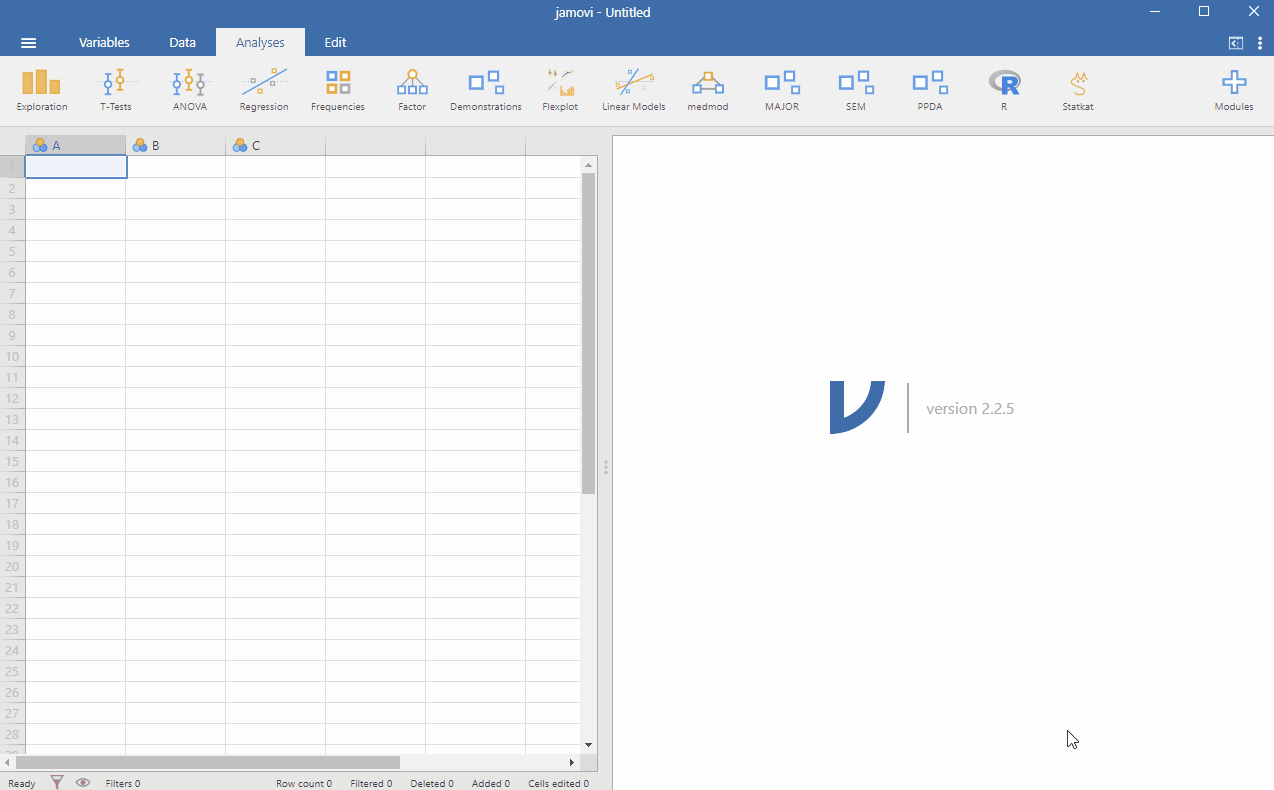Screen dimensions: 1274x790
Task: Open the vertical three-dot options menu
Action: (1260, 43)
